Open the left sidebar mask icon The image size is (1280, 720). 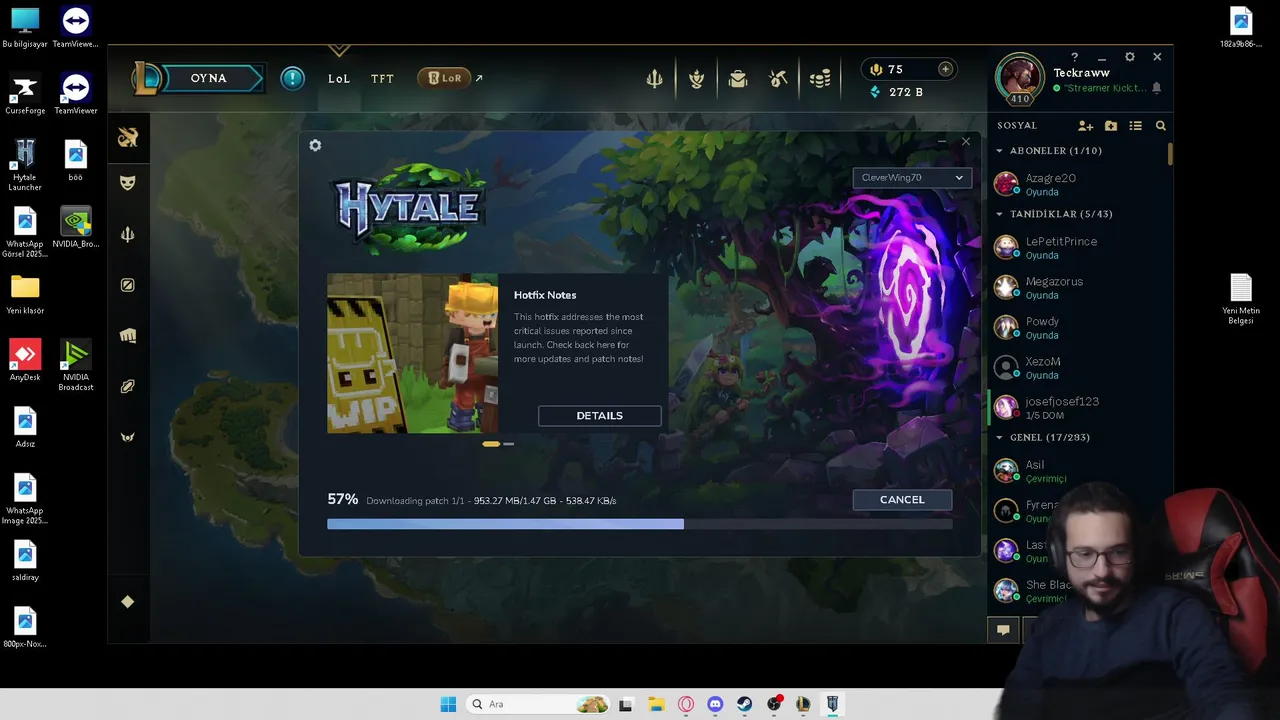coord(128,183)
